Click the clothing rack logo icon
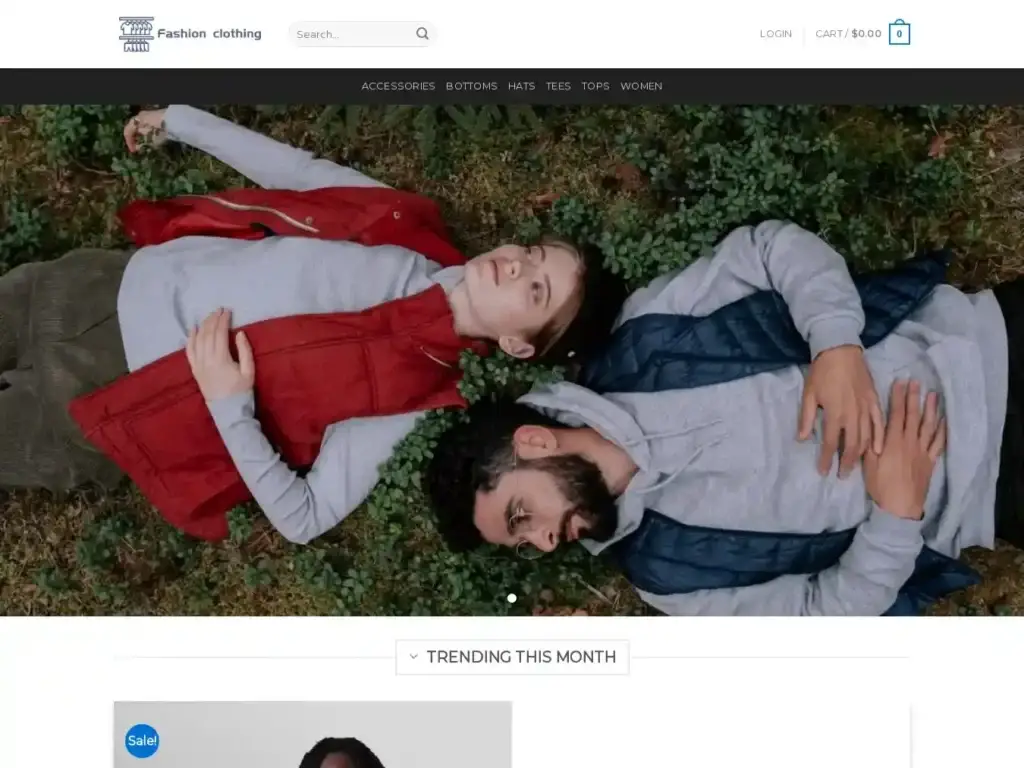The height and width of the screenshot is (768, 1024). pyautogui.click(x=136, y=34)
